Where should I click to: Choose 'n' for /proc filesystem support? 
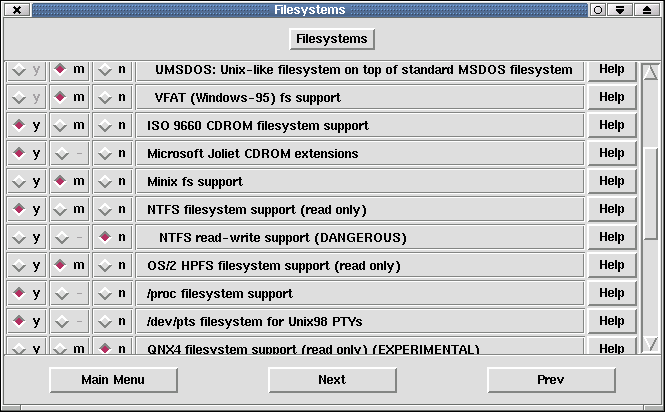point(112,294)
